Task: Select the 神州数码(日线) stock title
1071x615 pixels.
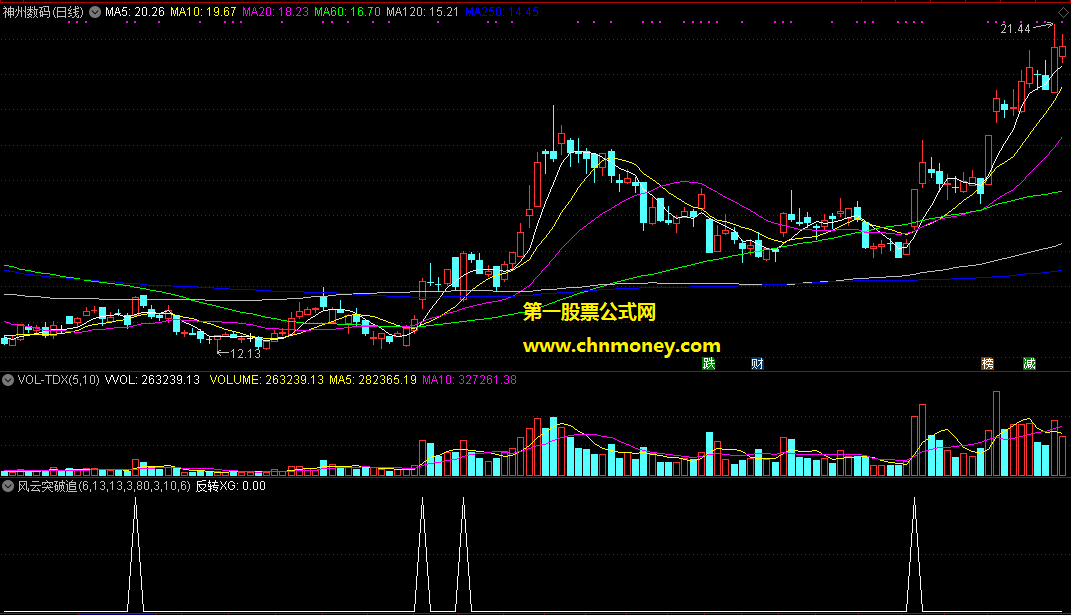Action: (x=43, y=12)
